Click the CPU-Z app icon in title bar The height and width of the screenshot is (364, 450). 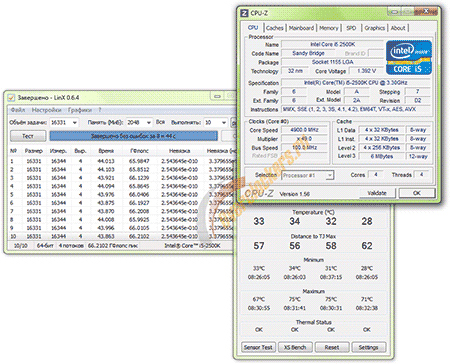244,13
